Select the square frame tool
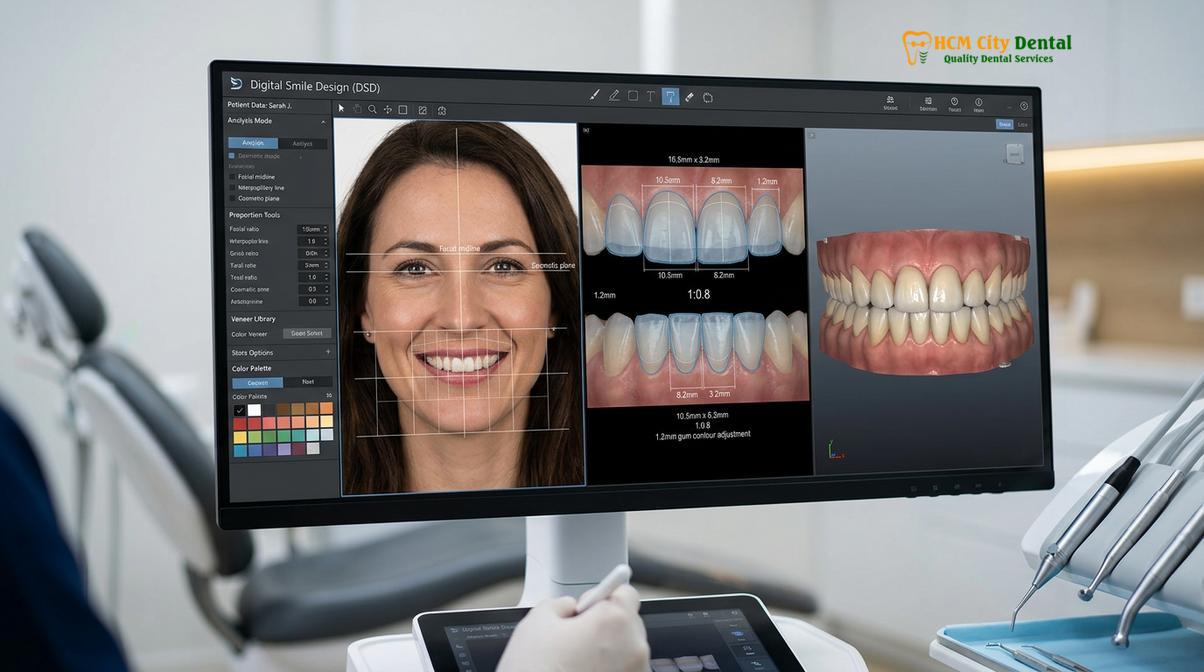This screenshot has width=1204, height=672. (403, 109)
